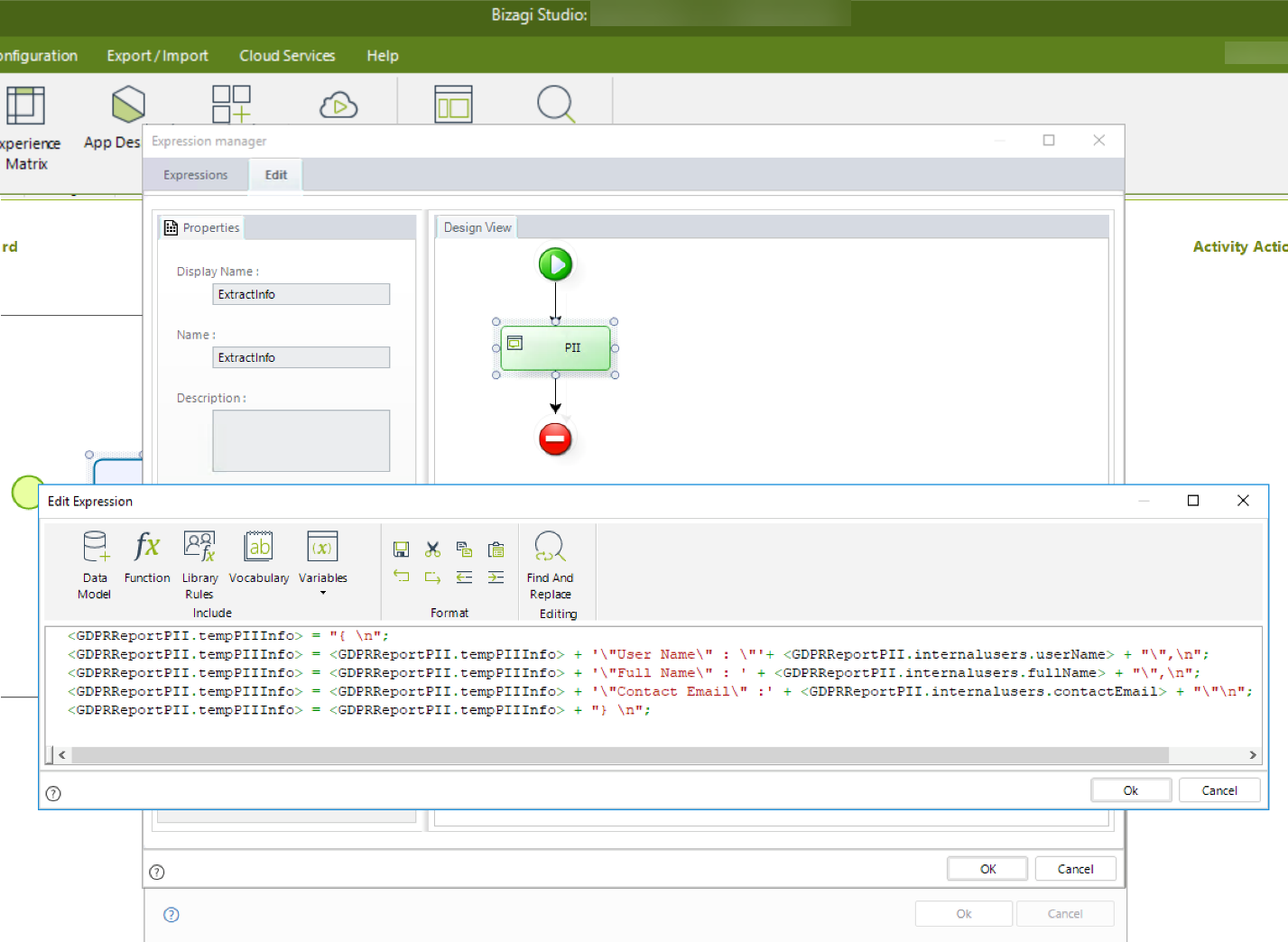Viewport: 1288px width, 942px height.
Task: Open the Vocabulary tool
Action: pyautogui.click(x=259, y=557)
